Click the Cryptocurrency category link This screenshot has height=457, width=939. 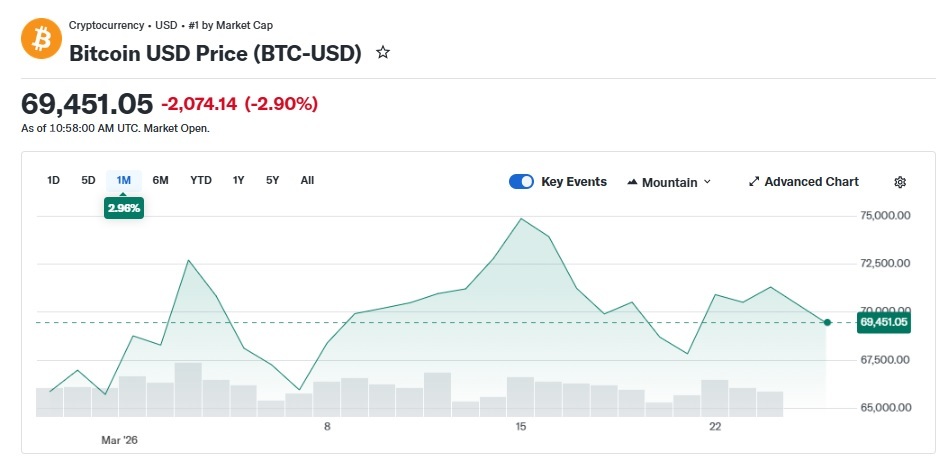click(x=106, y=25)
